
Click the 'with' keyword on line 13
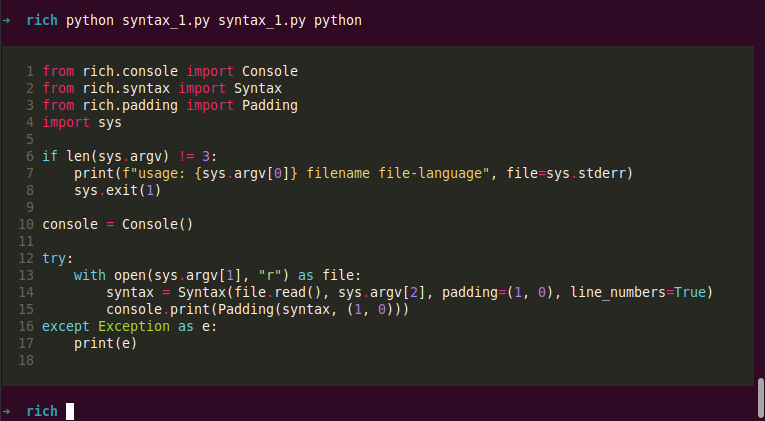pyautogui.click(x=90, y=275)
